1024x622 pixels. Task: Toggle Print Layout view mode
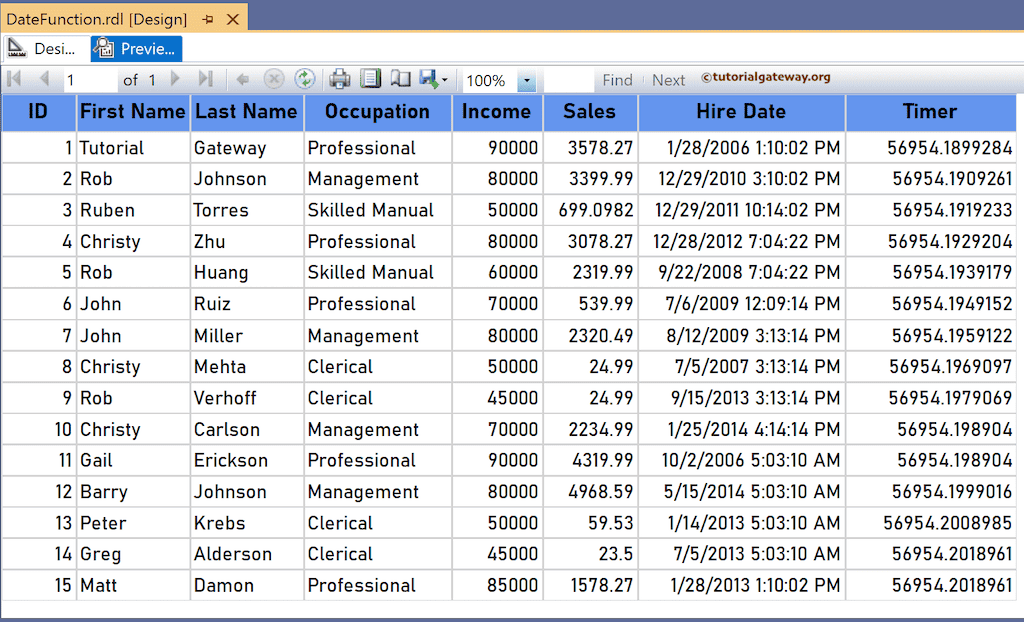(372, 80)
